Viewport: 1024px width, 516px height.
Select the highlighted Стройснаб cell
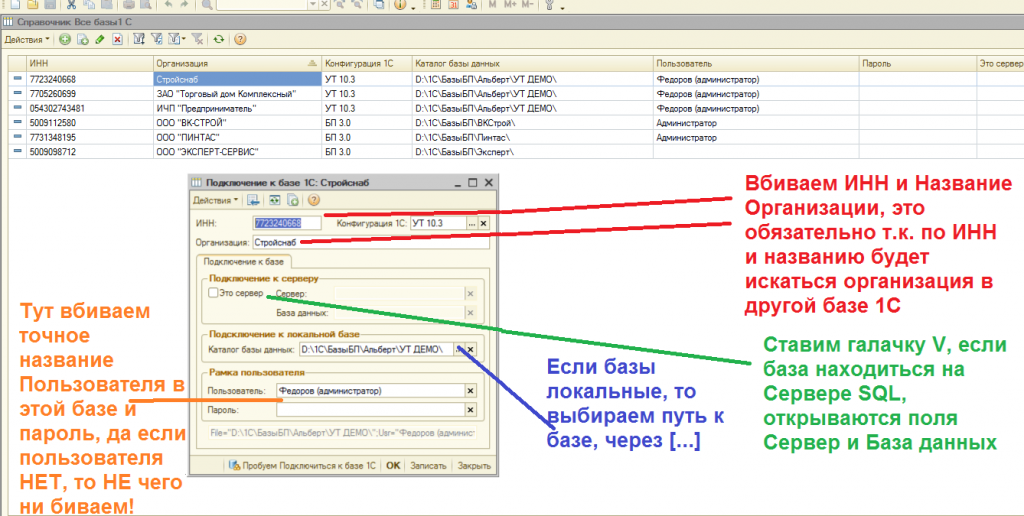[x=237, y=80]
